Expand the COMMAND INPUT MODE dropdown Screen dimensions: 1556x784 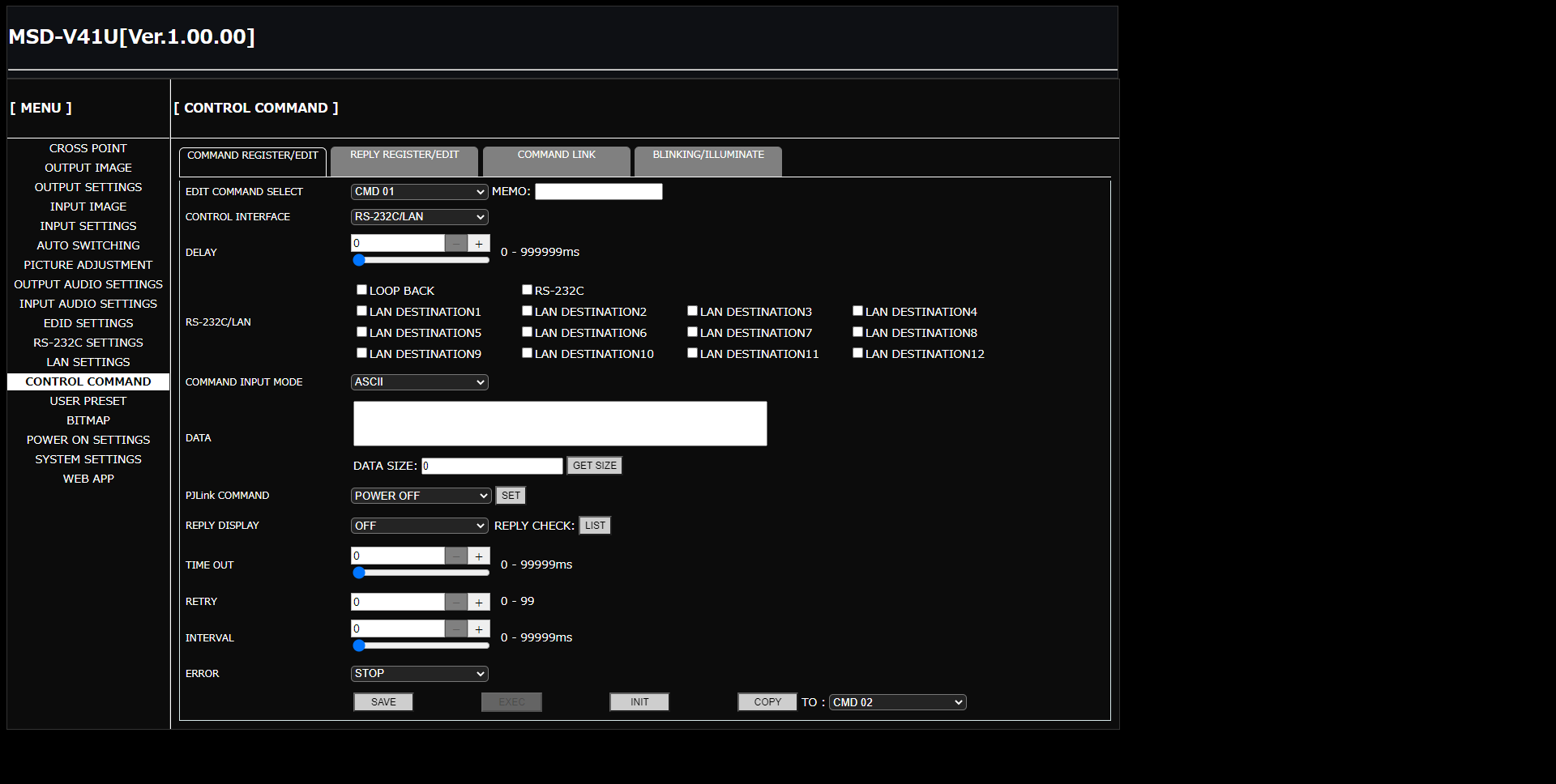(419, 382)
